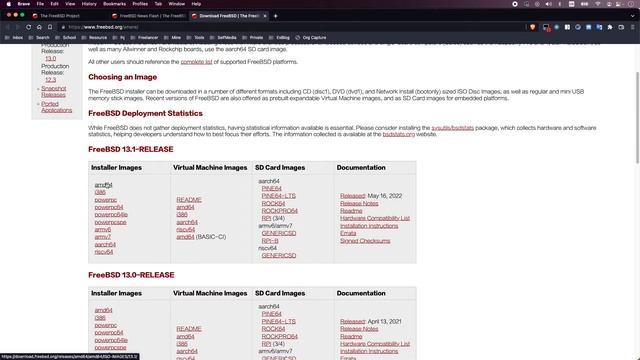
Task: Switch to the FreeBSD News Flash tab
Action: click(x=149, y=16)
